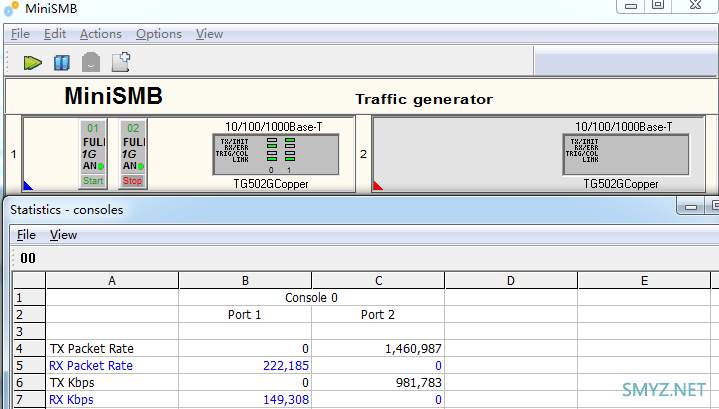Select column C header

[x=378, y=281]
